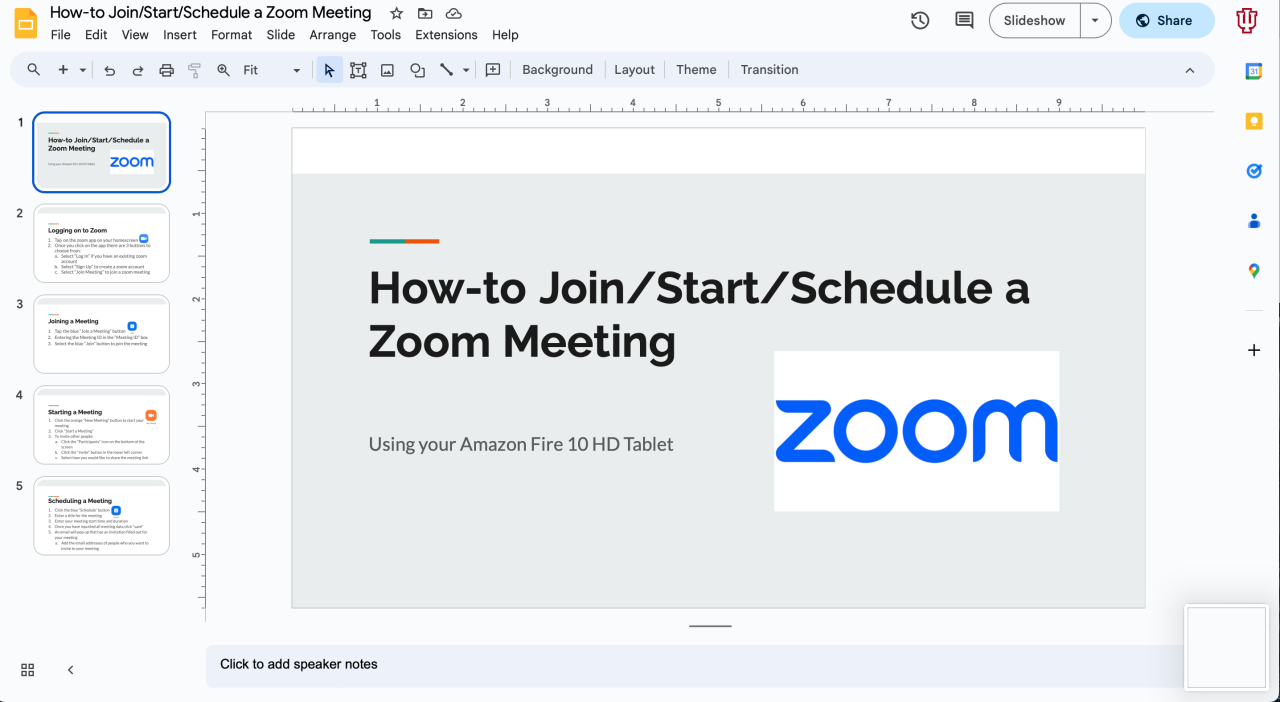Open new slide layout dropdown arrow
Viewport: 1280px width, 702px height.
(x=83, y=70)
